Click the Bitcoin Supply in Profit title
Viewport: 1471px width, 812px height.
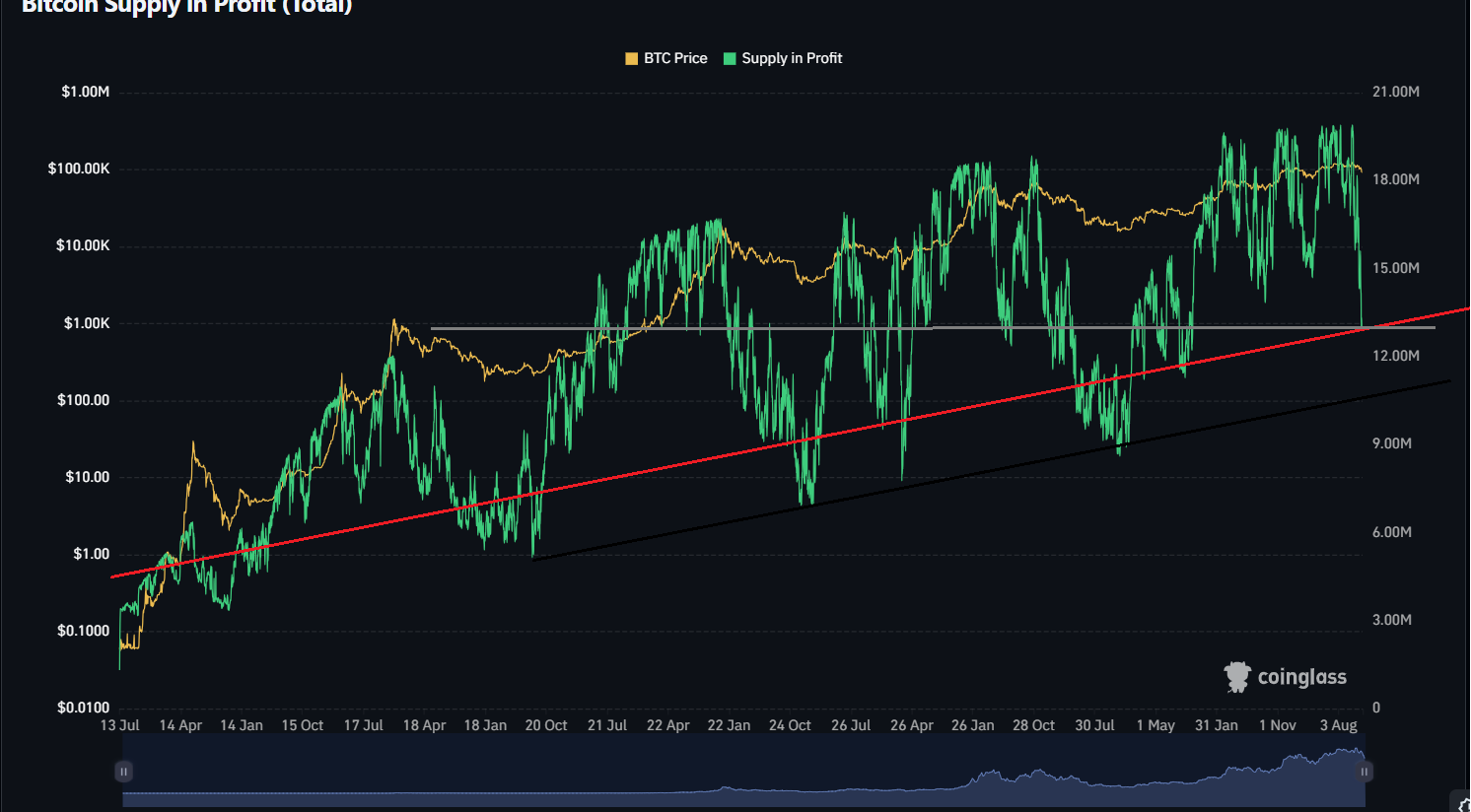click(x=187, y=8)
